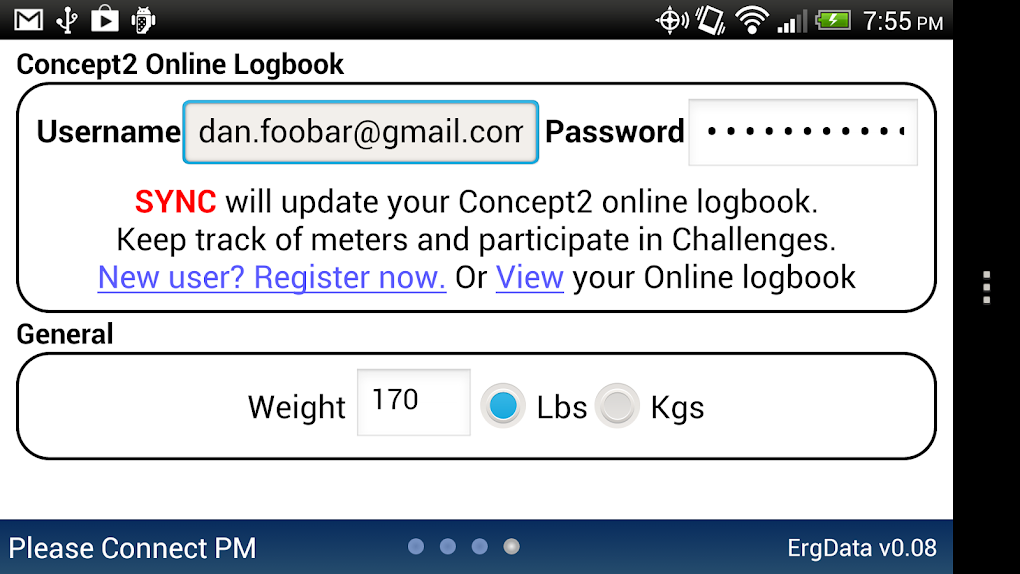Focus the Password field

[803, 132]
